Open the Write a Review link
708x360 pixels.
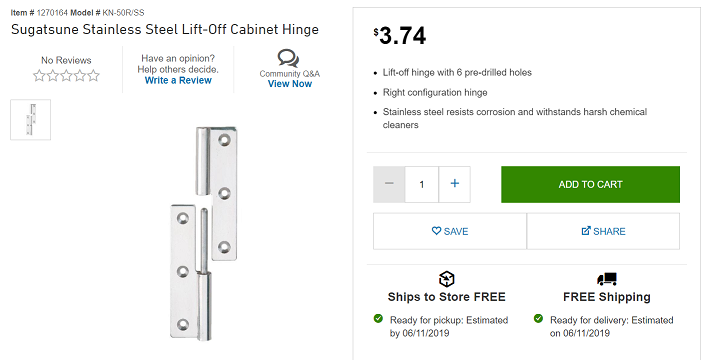(178, 80)
